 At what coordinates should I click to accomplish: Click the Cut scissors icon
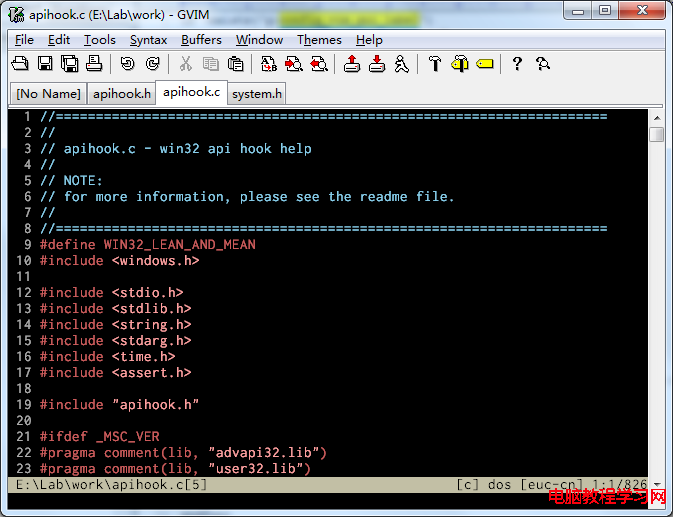[185, 64]
